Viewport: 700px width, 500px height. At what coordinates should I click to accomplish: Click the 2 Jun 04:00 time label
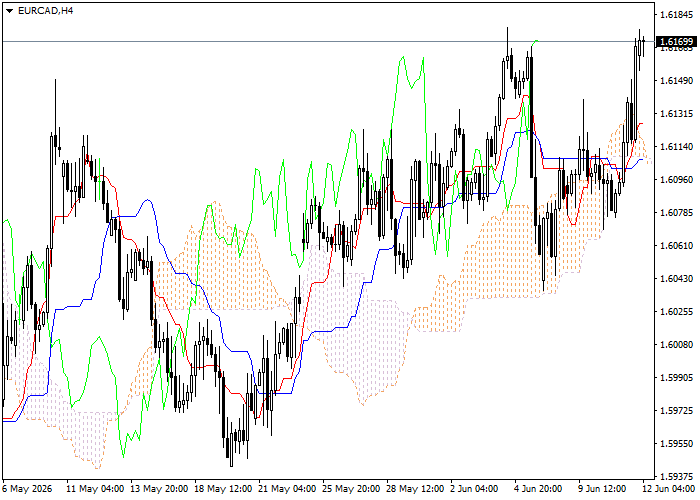tap(475, 489)
